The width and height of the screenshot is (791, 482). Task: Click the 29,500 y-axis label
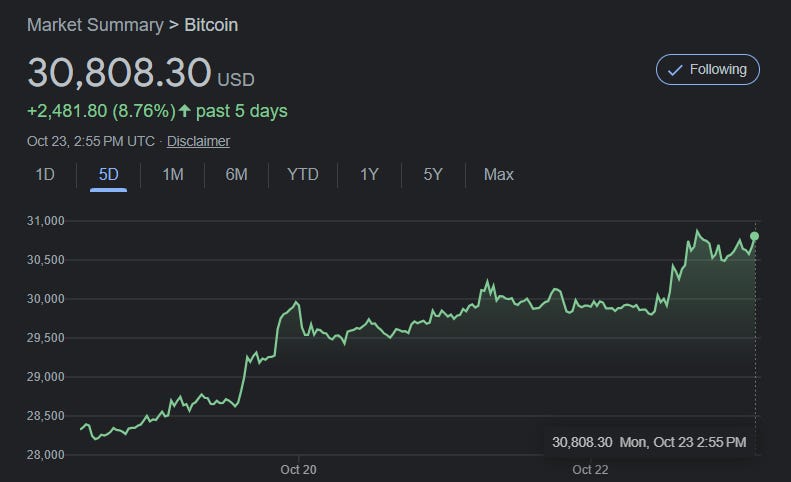pyautogui.click(x=45, y=338)
